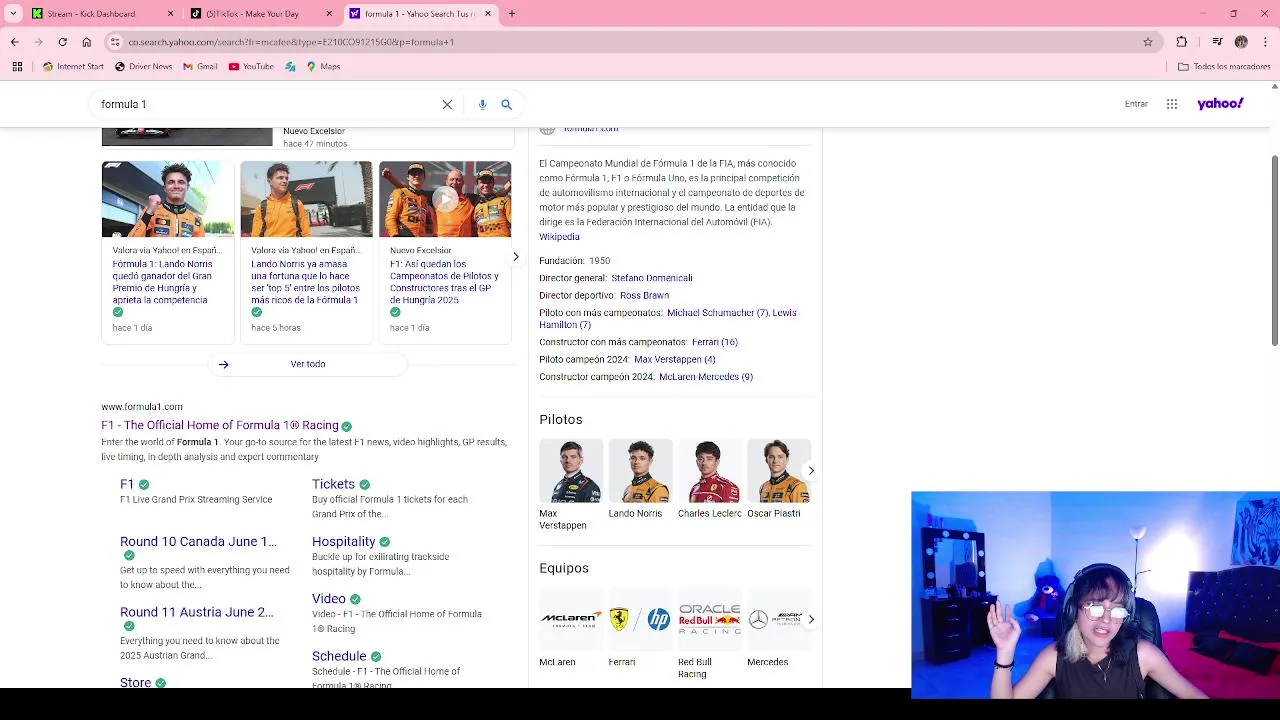The width and height of the screenshot is (1280, 720).
Task: Close the Kick Dashboard tab
Action: pos(170,14)
